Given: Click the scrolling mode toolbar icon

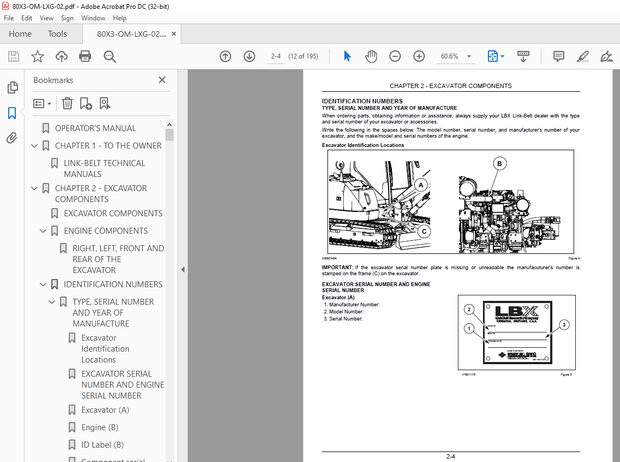Looking at the screenshot, I should coord(523,57).
